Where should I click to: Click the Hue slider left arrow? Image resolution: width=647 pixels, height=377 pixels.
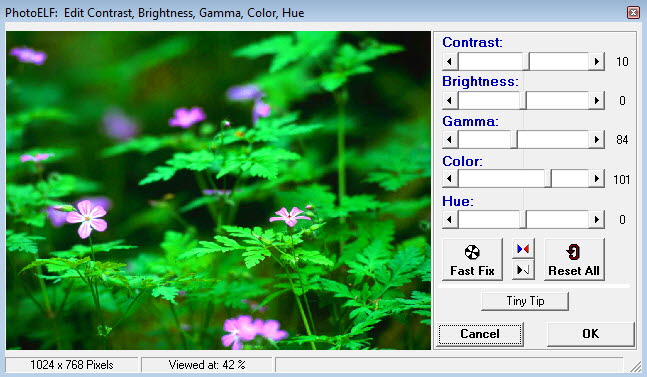[450, 219]
